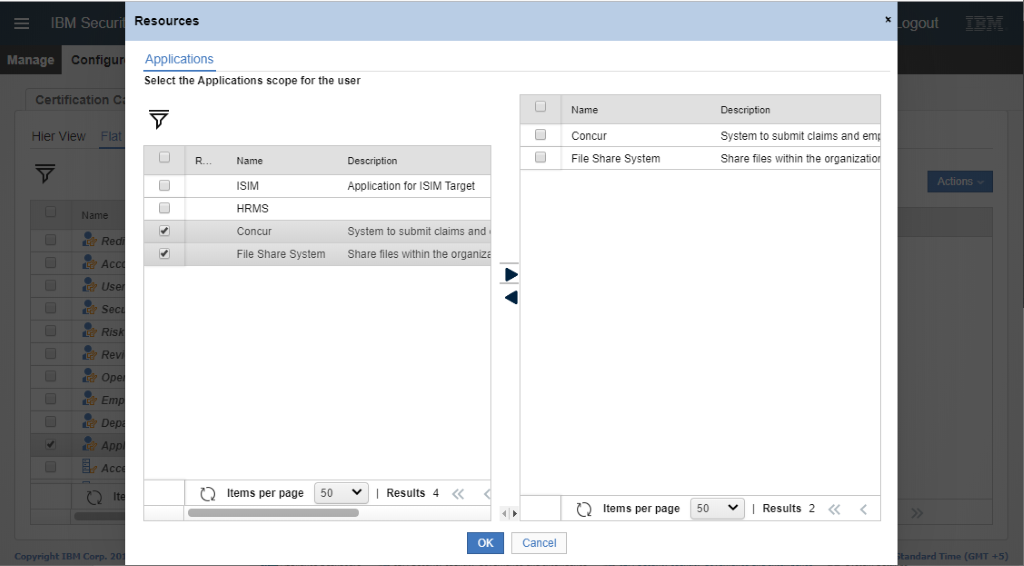Open the filter icon in Resources dialog
Image resolution: width=1024 pixels, height=566 pixels.
click(159, 119)
